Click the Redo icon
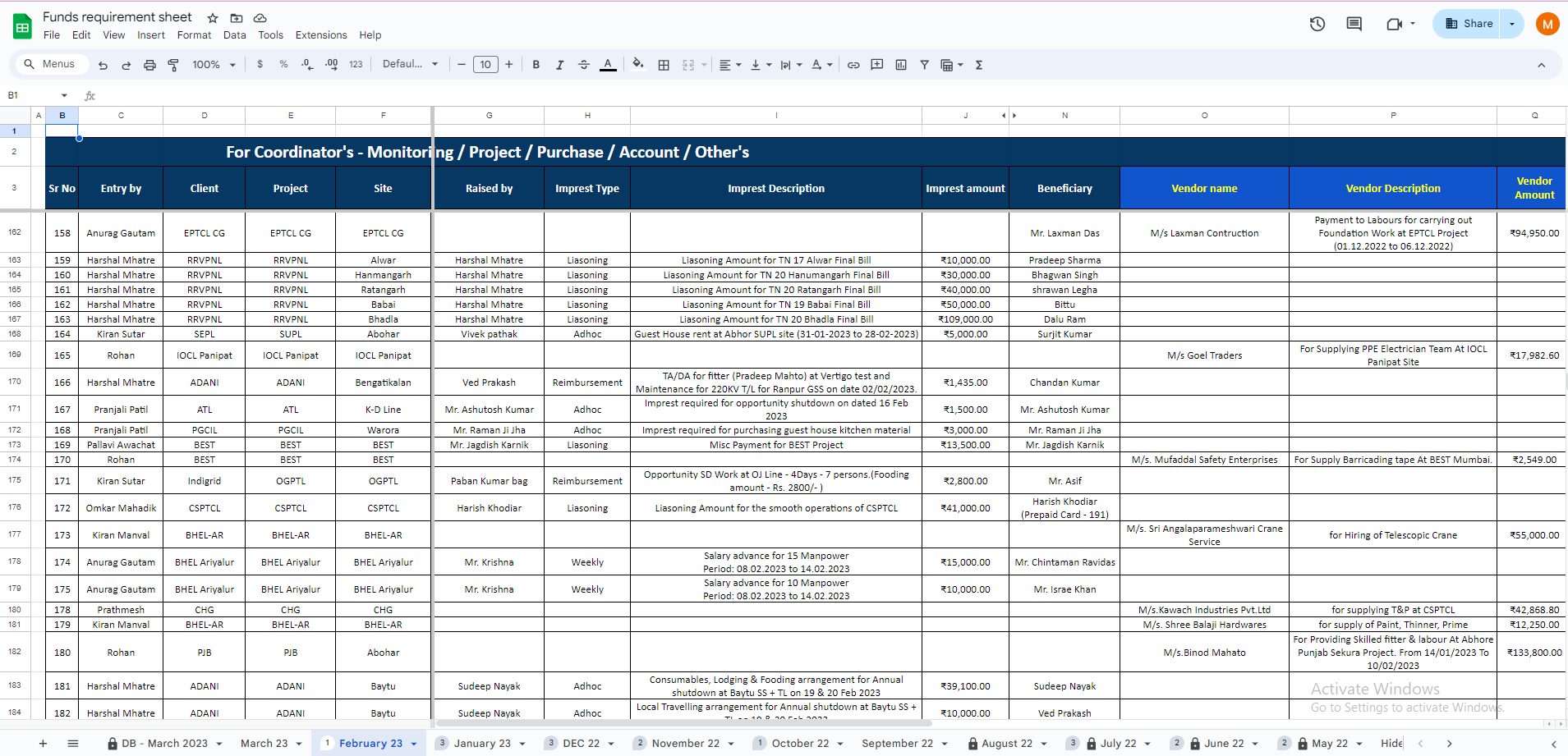Screen dimensions: 1568x756 tap(126, 65)
